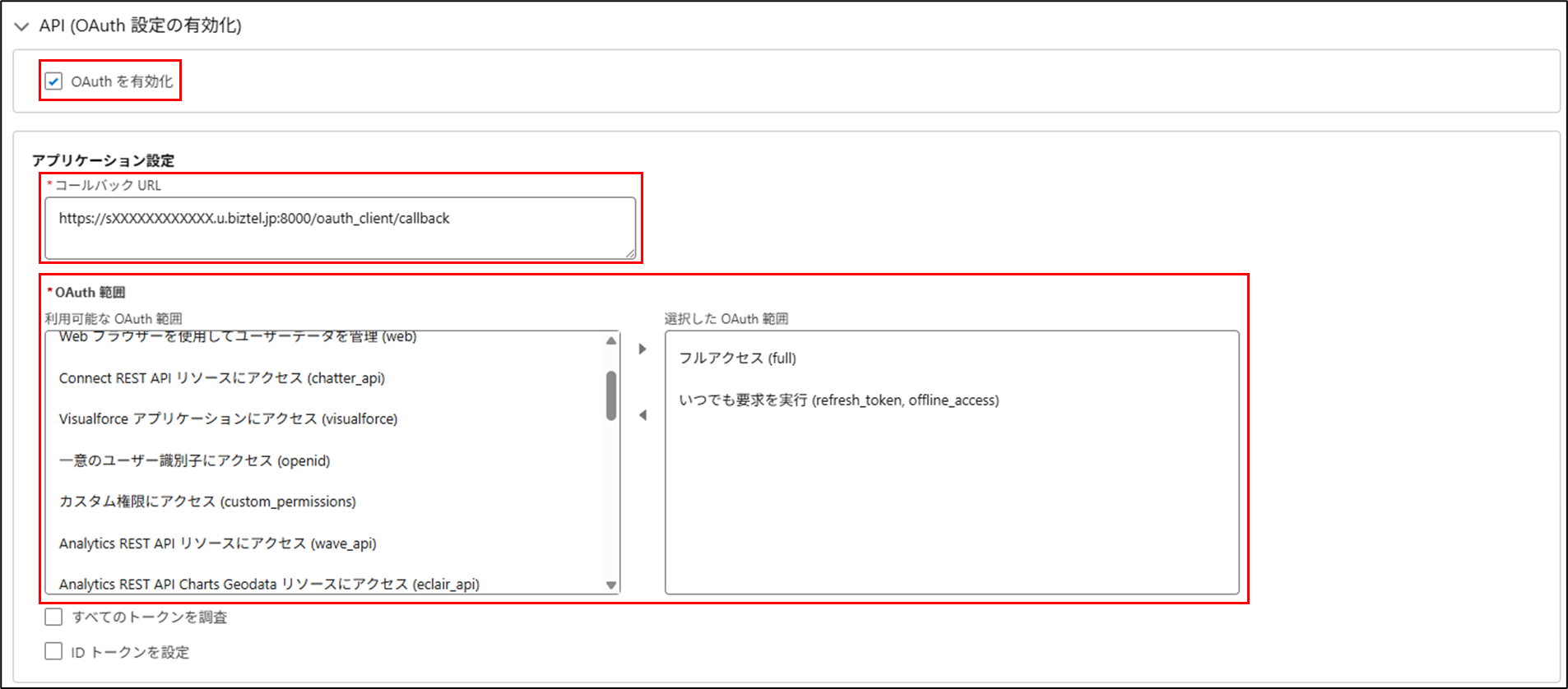Enable ID トークンを設定 checkbox
Image resolution: width=1568 pixels, height=689 pixels.
click(53, 651)
